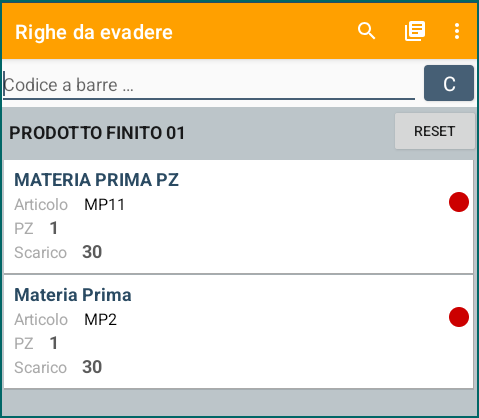
Task: Clear barcode with the C button
Action: tap(449, 83)
